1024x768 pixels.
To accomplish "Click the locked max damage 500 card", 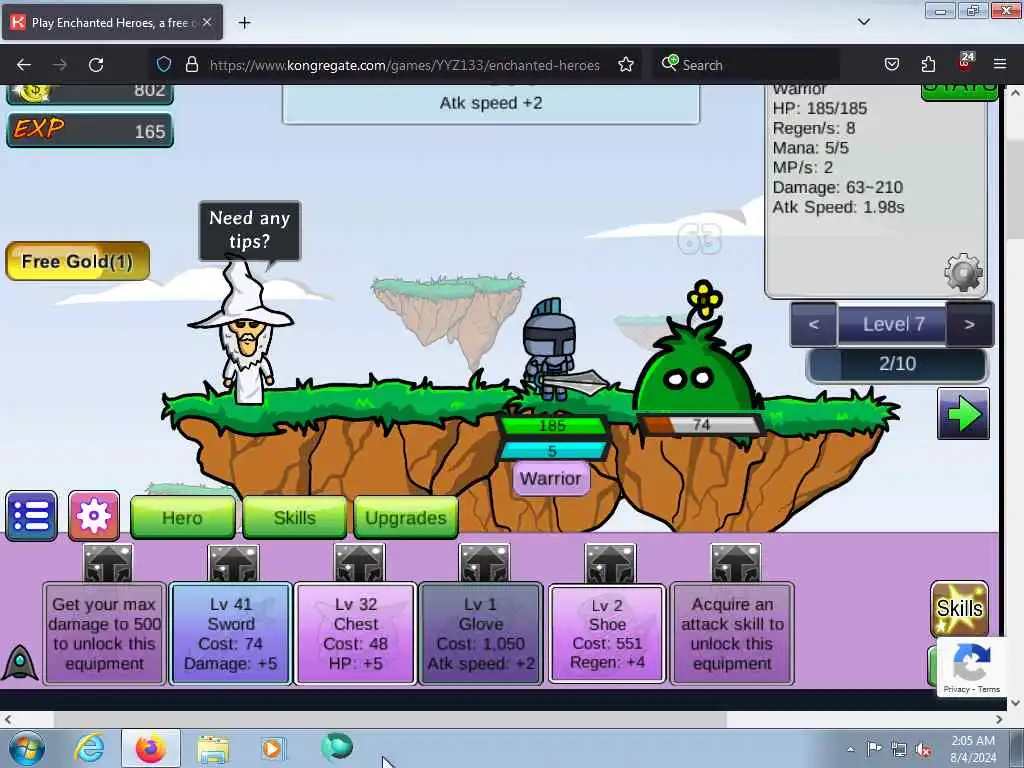I will tap(104, 633).
